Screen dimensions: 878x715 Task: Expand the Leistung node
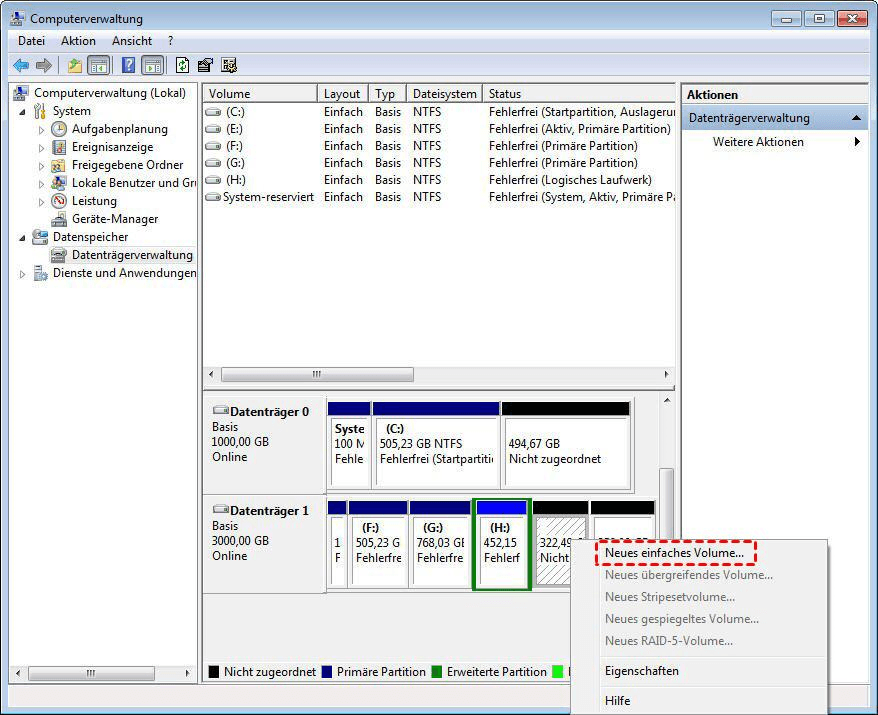coord(41,202)
